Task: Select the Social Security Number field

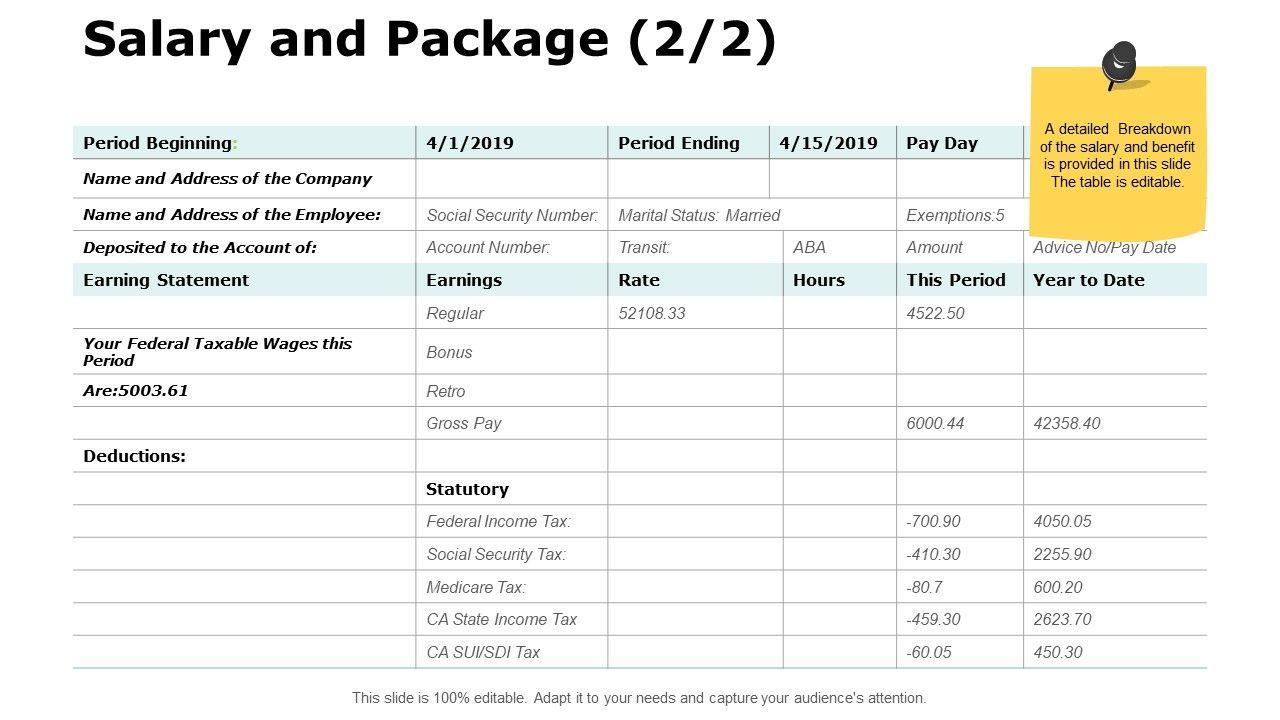Action: pyautogui.click(x=512, y=215)
